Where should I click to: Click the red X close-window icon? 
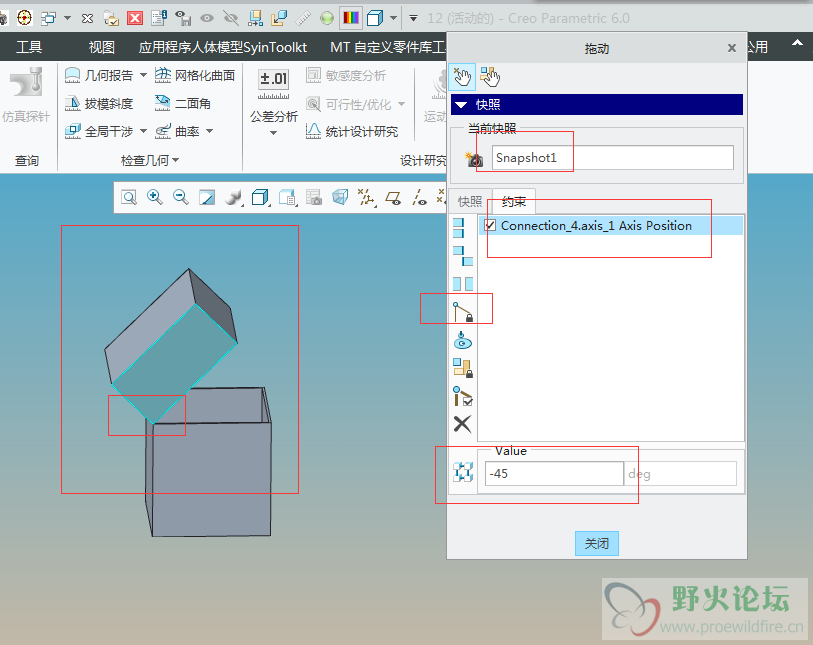(x=135, y=19)
